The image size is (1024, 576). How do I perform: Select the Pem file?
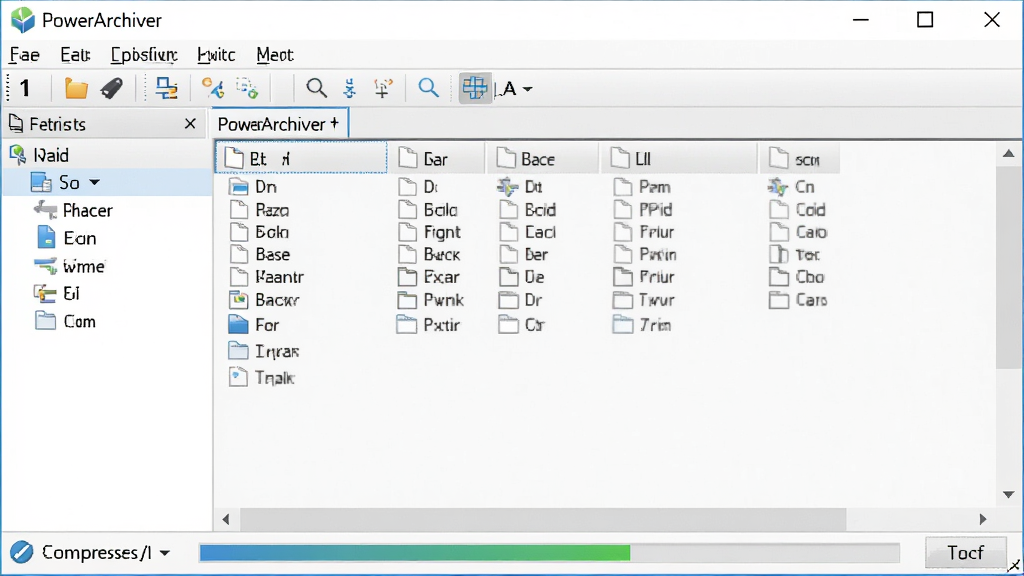642,187
